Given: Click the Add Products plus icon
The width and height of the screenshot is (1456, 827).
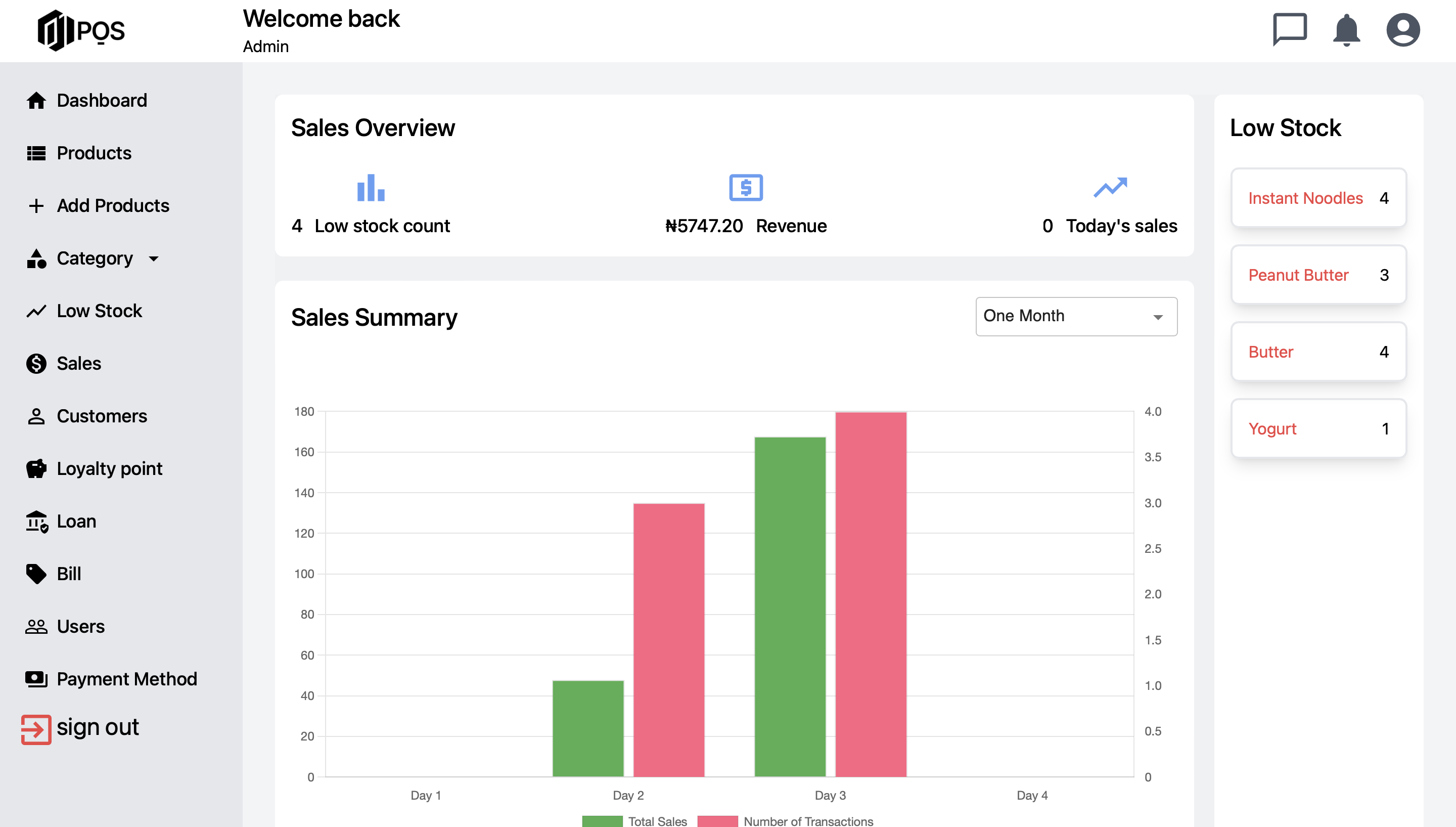Looking at the screenshot, I should [36, 206].
